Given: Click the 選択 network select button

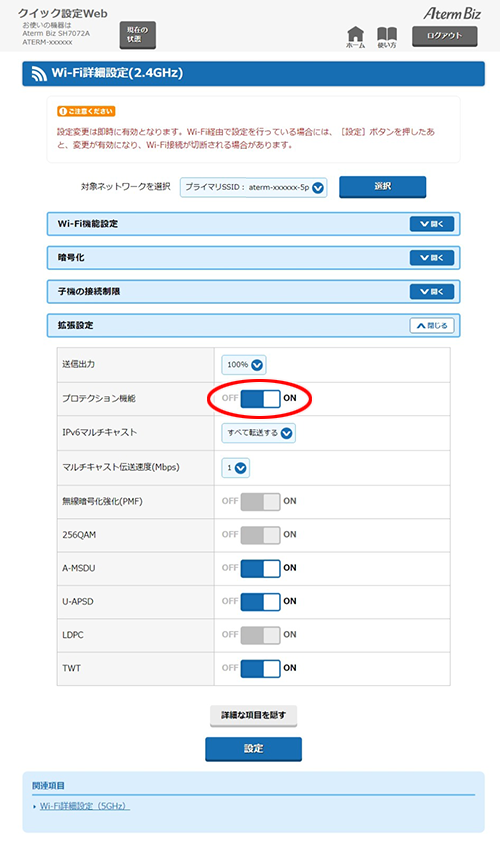Looking at the screenshot, I should (x=382, y=186).
